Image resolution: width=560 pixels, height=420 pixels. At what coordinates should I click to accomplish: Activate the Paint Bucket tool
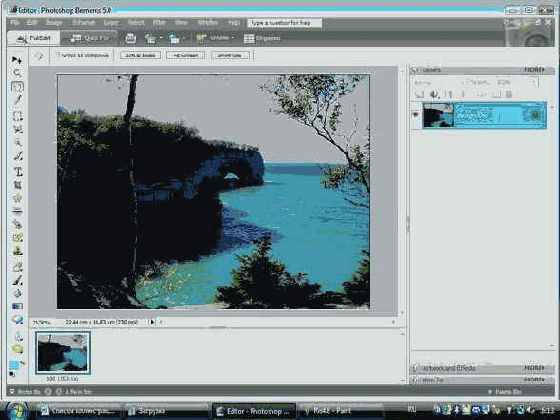coord(17,293)
